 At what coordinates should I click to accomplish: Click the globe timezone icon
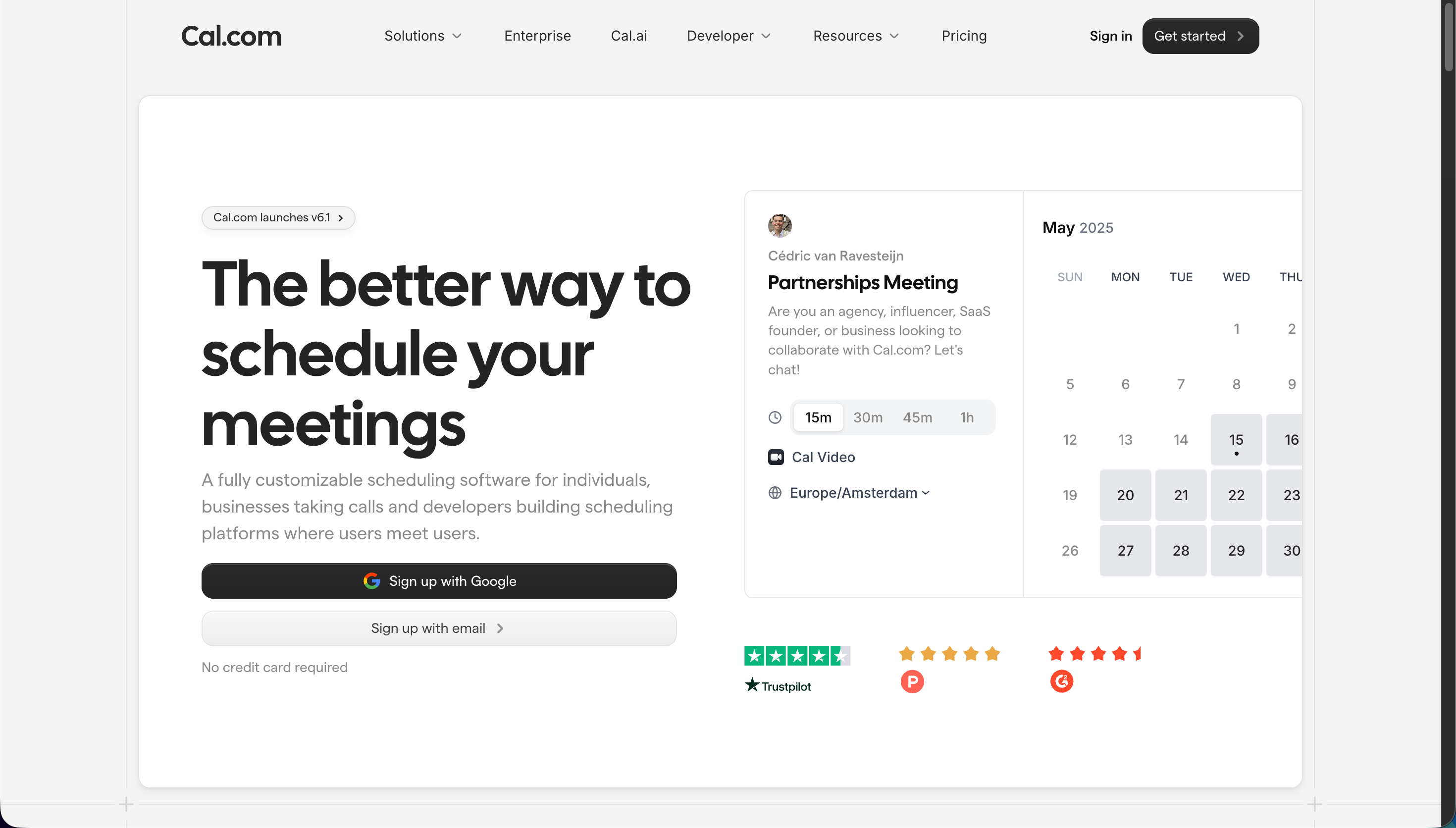click(x=775, y=493)
